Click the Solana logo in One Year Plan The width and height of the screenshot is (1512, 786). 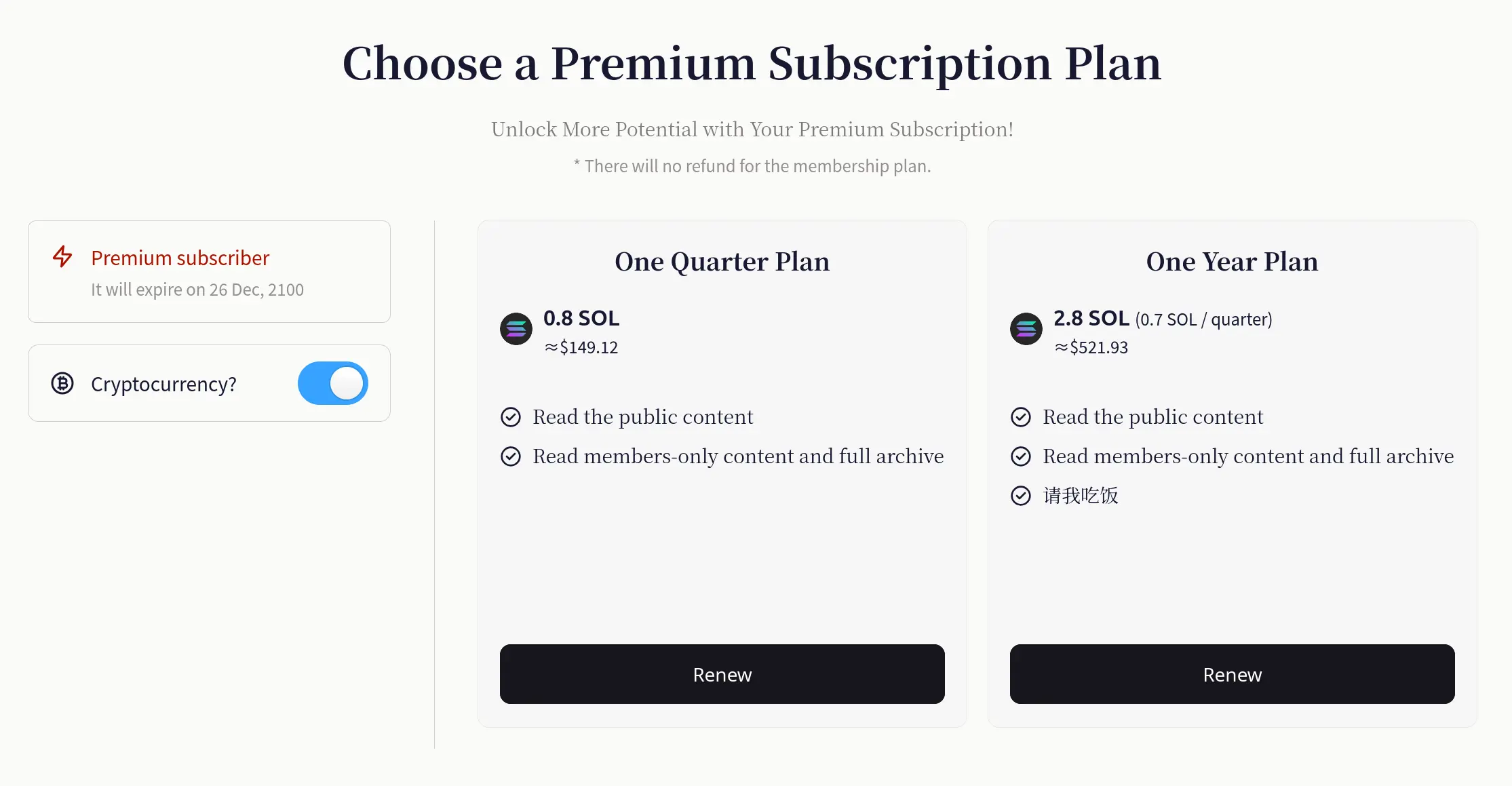(x=1026, y=329)
